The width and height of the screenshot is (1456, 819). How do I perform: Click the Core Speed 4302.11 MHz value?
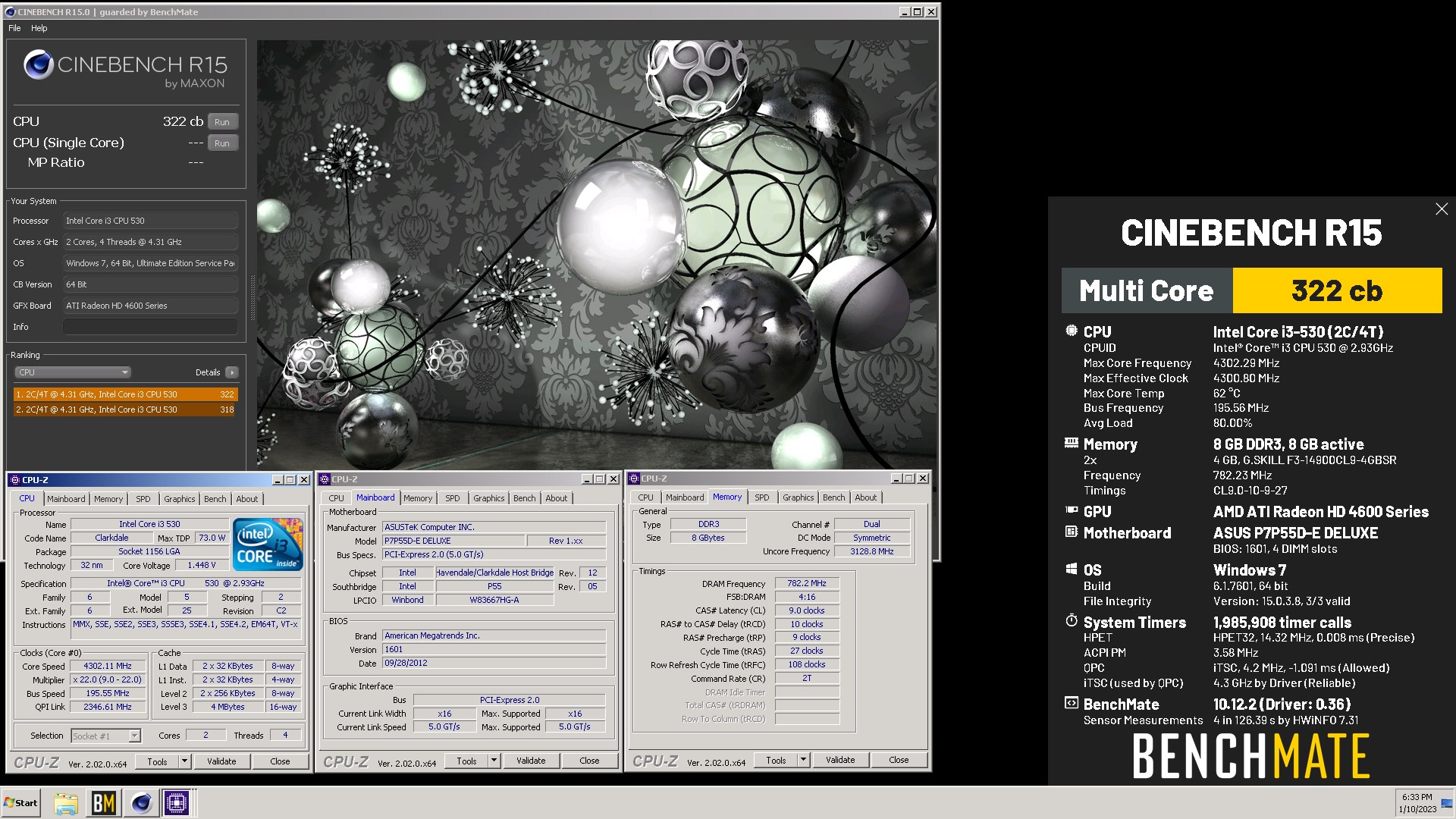pyautogui.click(x=108, y=667)
